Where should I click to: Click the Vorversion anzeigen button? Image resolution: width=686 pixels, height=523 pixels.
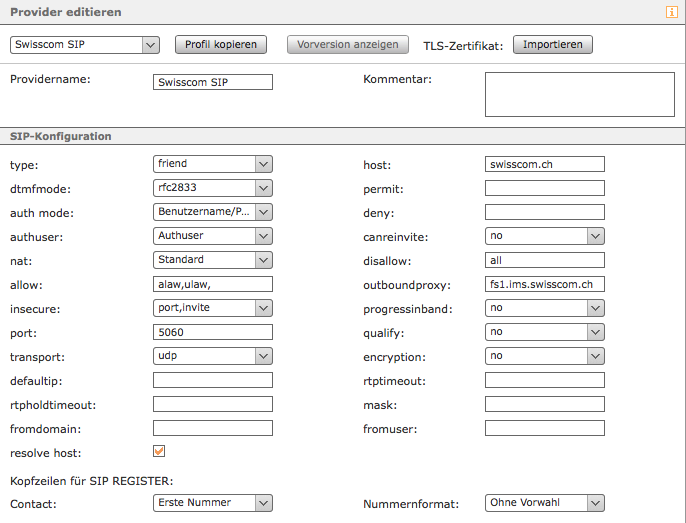347,44
